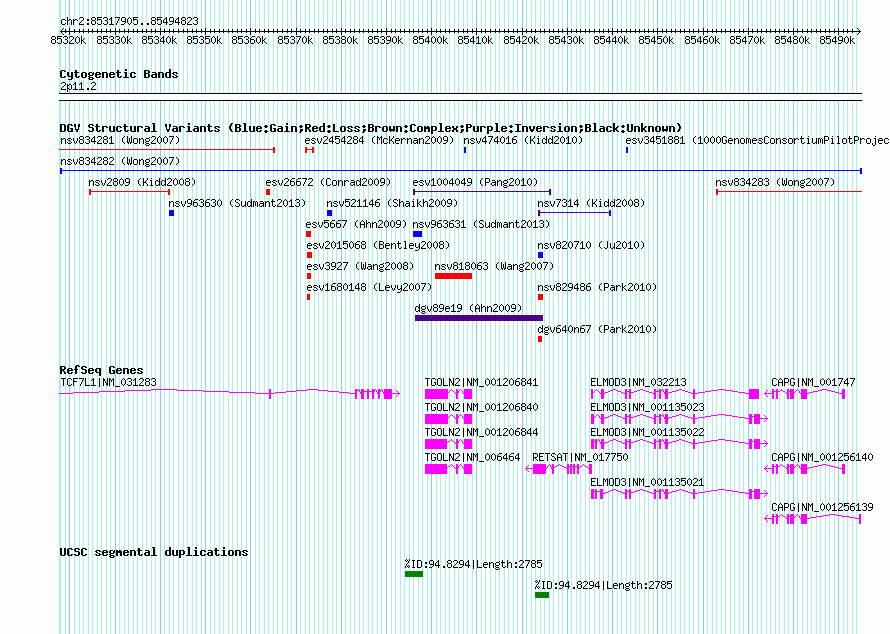Open the nsv963631 (Sudmant2013) label
Screen dimensions: 890x634
tap(481, 224)
